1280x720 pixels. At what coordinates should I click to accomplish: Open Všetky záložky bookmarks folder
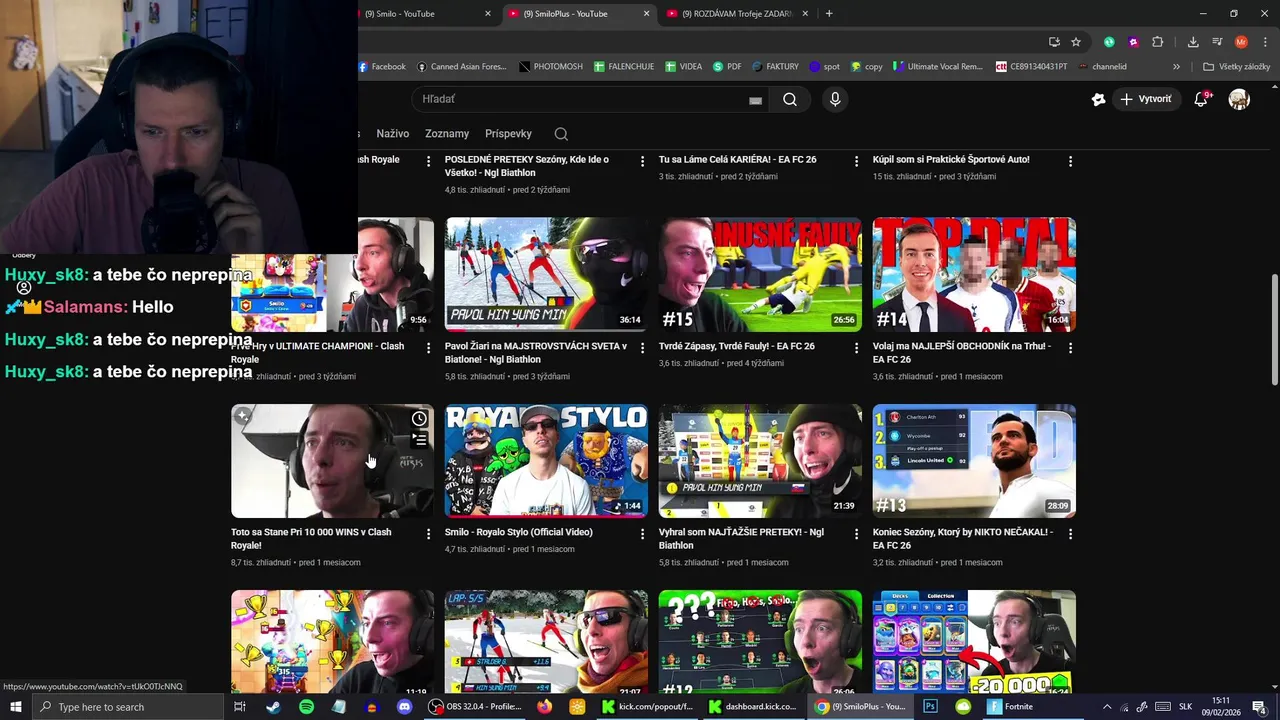(x=1237, y=67)
